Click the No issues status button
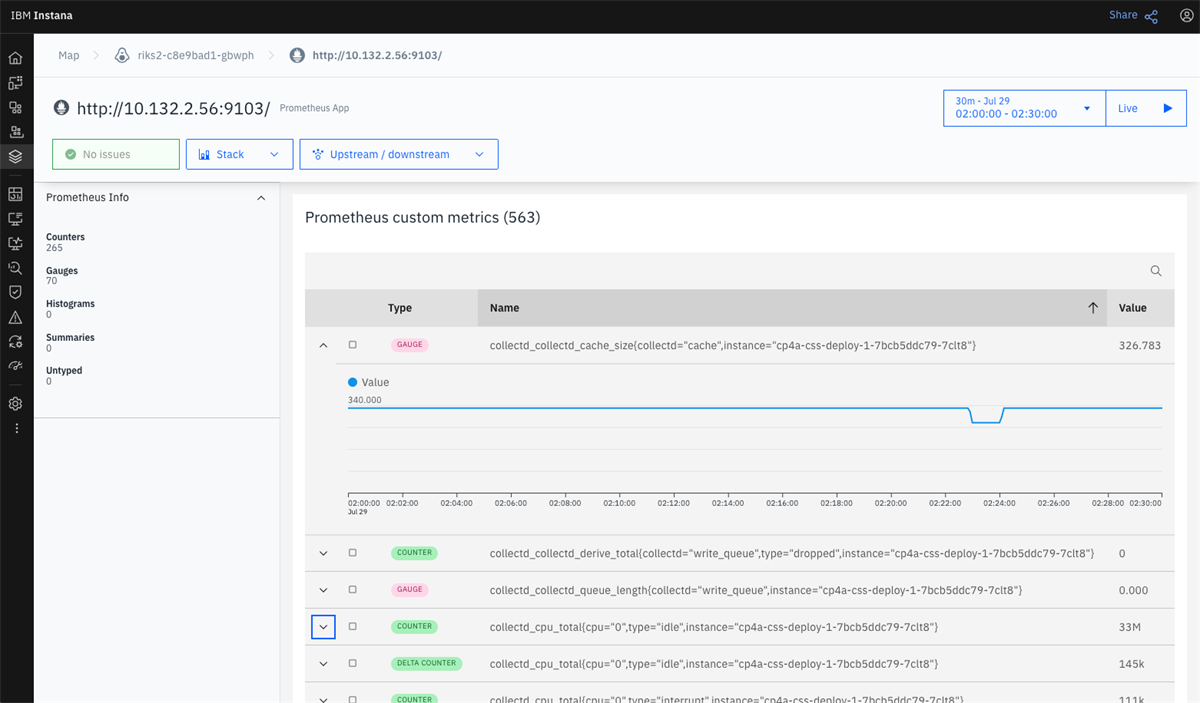The image size is (1200, 703). 116,155
